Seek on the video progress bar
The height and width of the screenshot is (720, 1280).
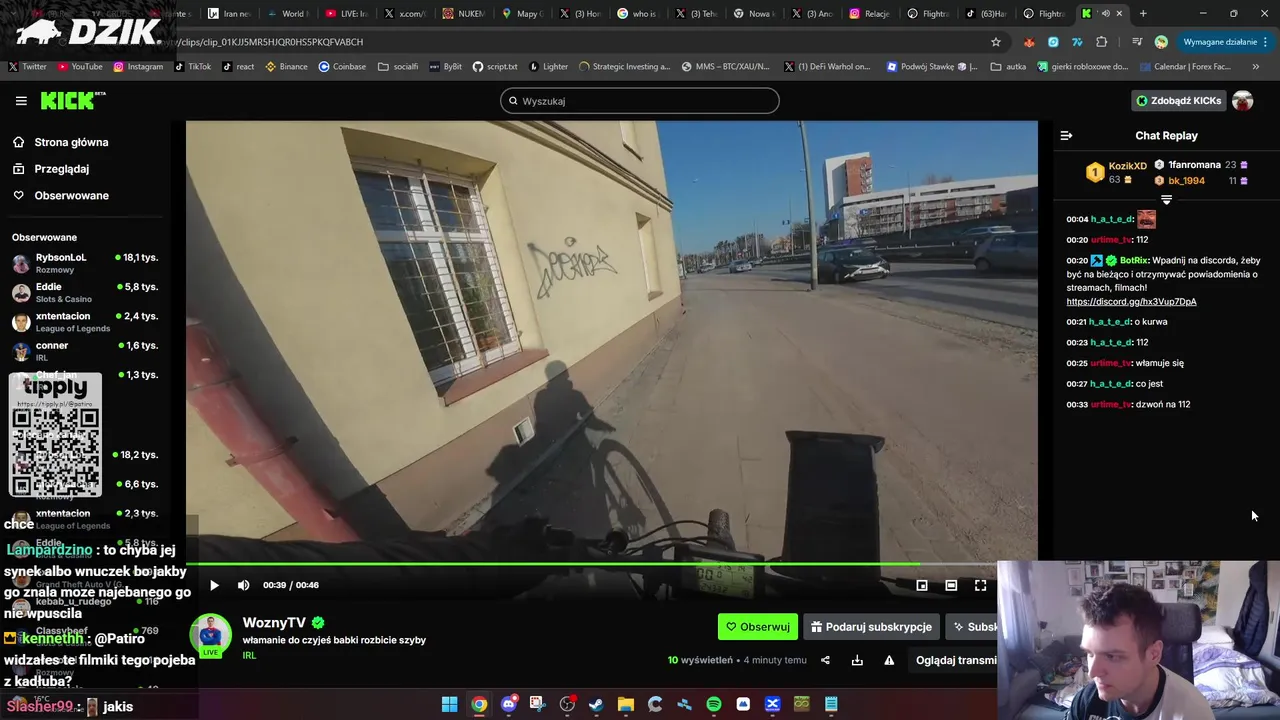click(611, 564)
